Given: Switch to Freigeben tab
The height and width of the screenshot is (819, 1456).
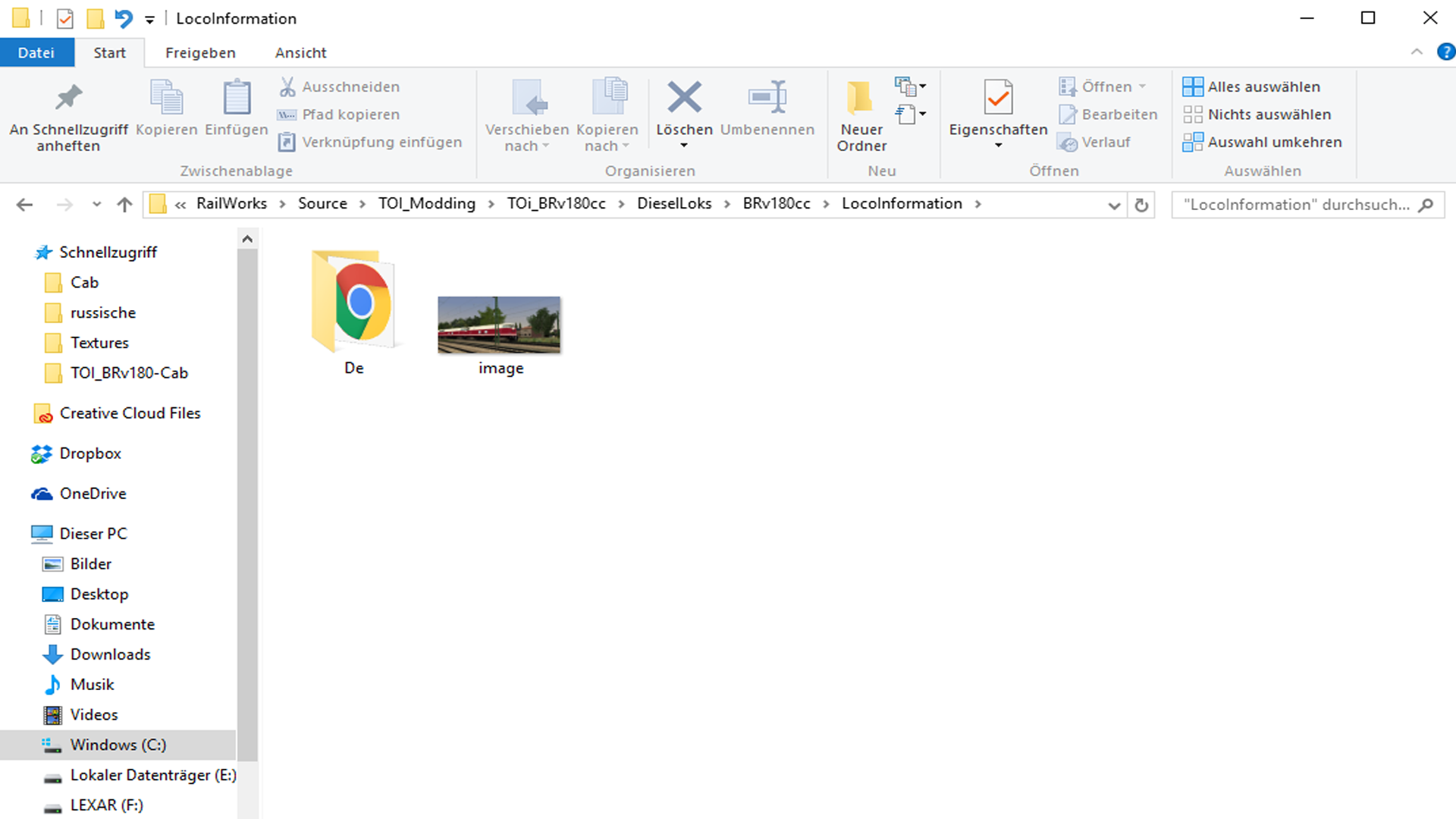Looking at the screenshot, I should pyautogui.click(x=200, y=53).
